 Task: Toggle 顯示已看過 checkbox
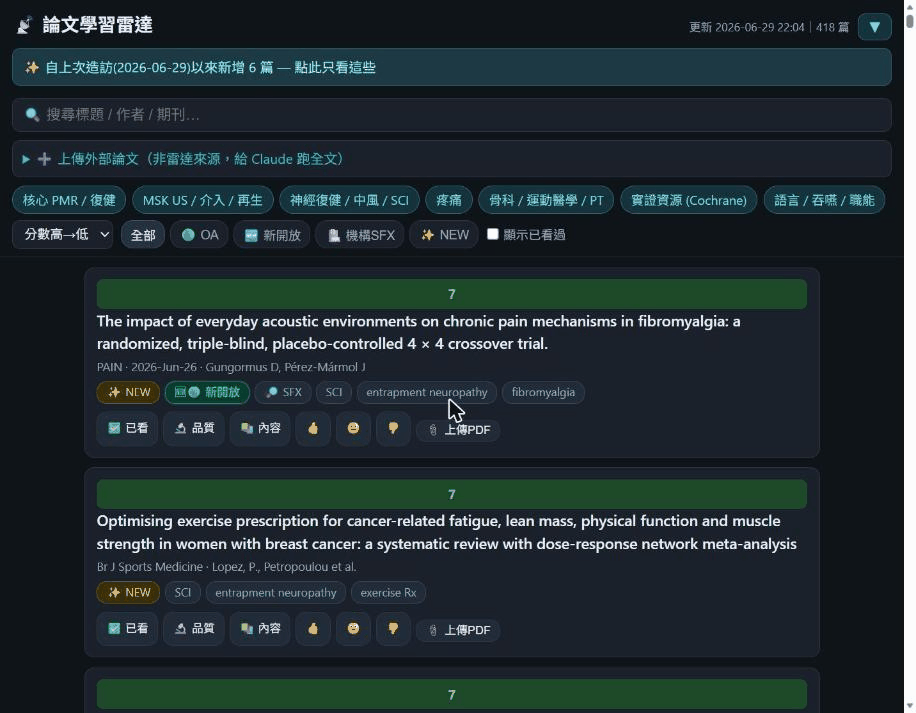pyautogui.click(x=493, y=234)
